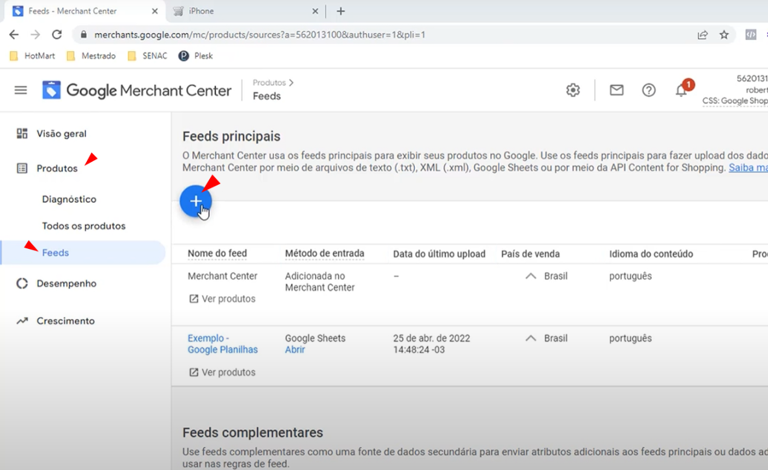
Task: Expand the Produtos breadcrumb chevron
Action: tap(291, 83)
